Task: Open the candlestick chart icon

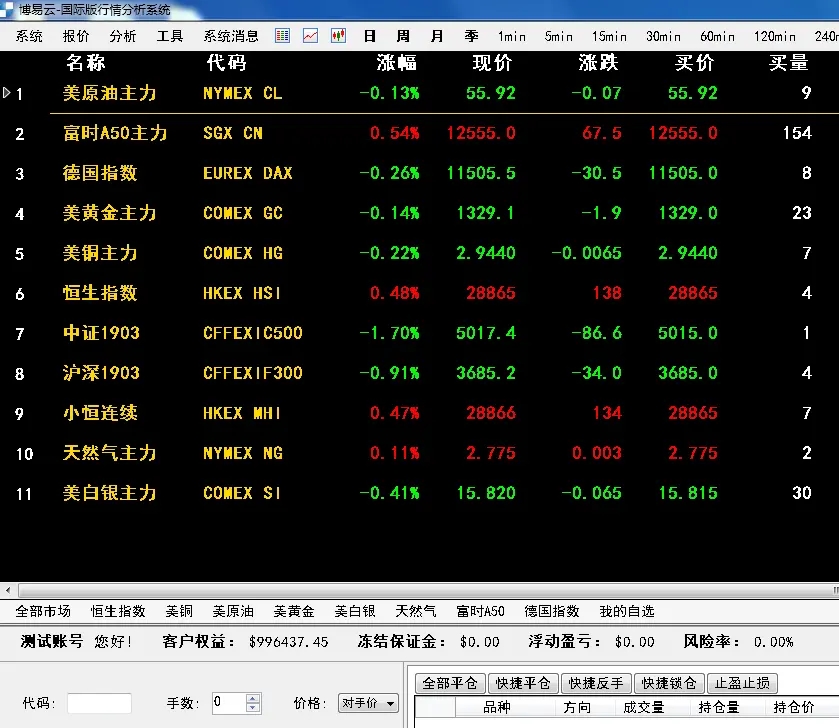Action: [x=338, y=36]
